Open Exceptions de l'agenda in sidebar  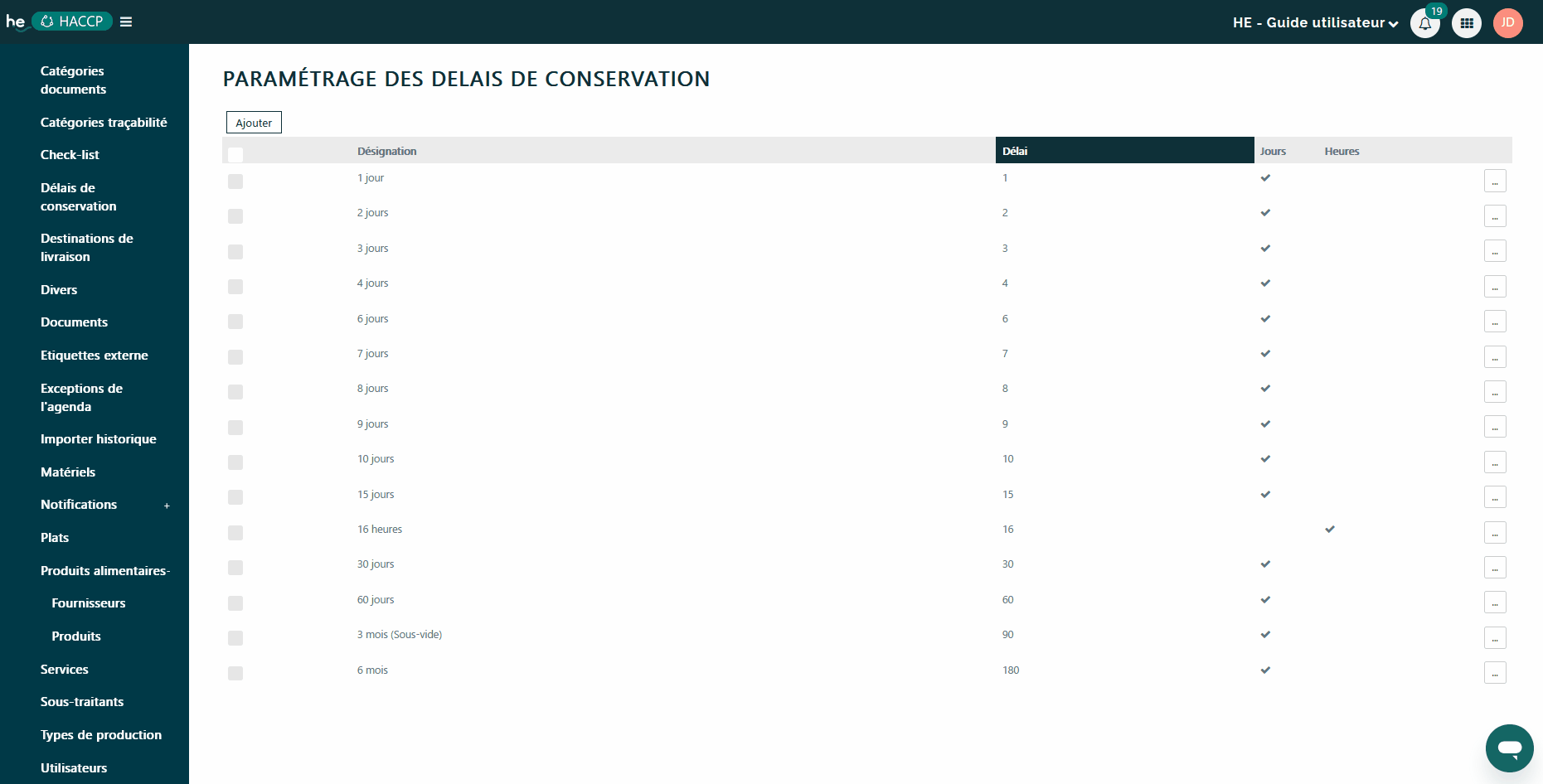81,398
